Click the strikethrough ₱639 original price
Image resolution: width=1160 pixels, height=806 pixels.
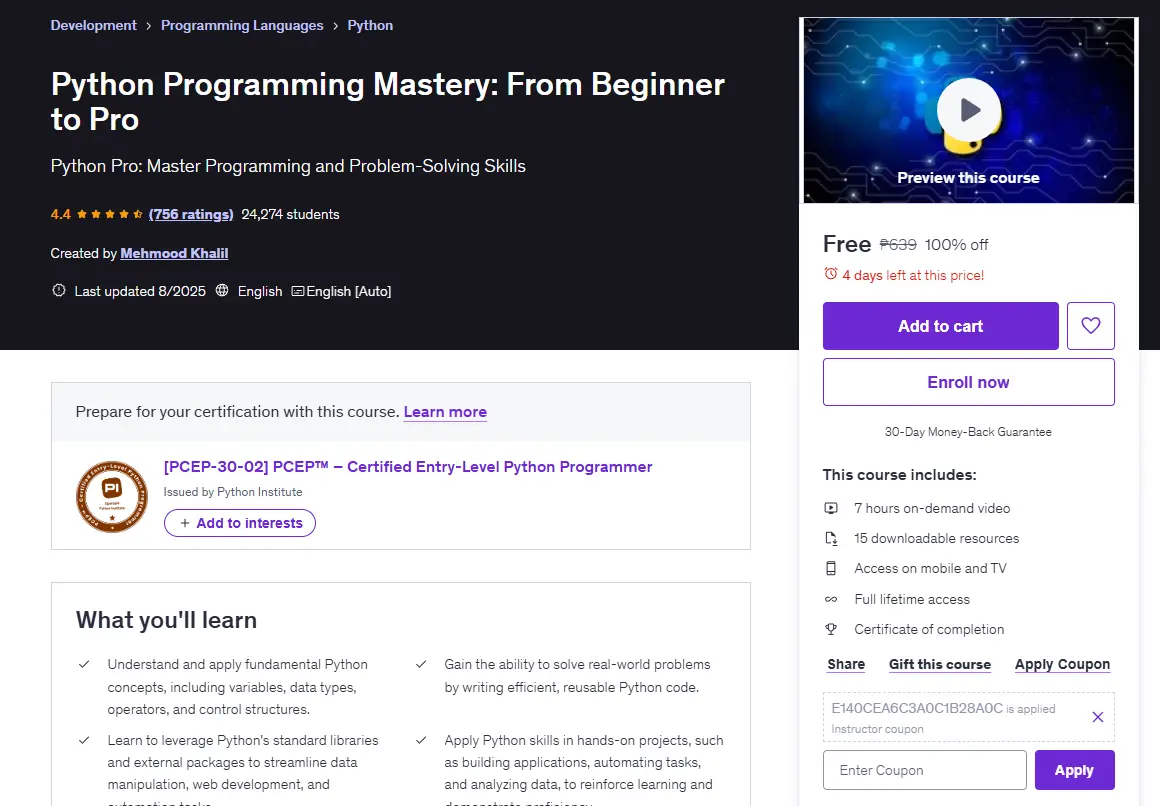click(x=898, y=244)
